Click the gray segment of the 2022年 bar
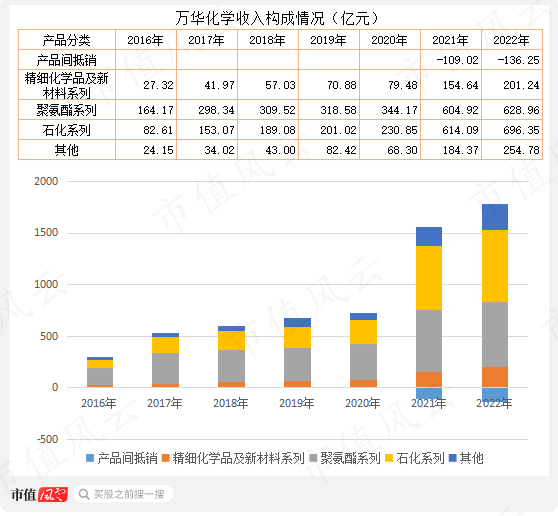The height and width of the screenshot is (516, 558). tap(495, 335)
